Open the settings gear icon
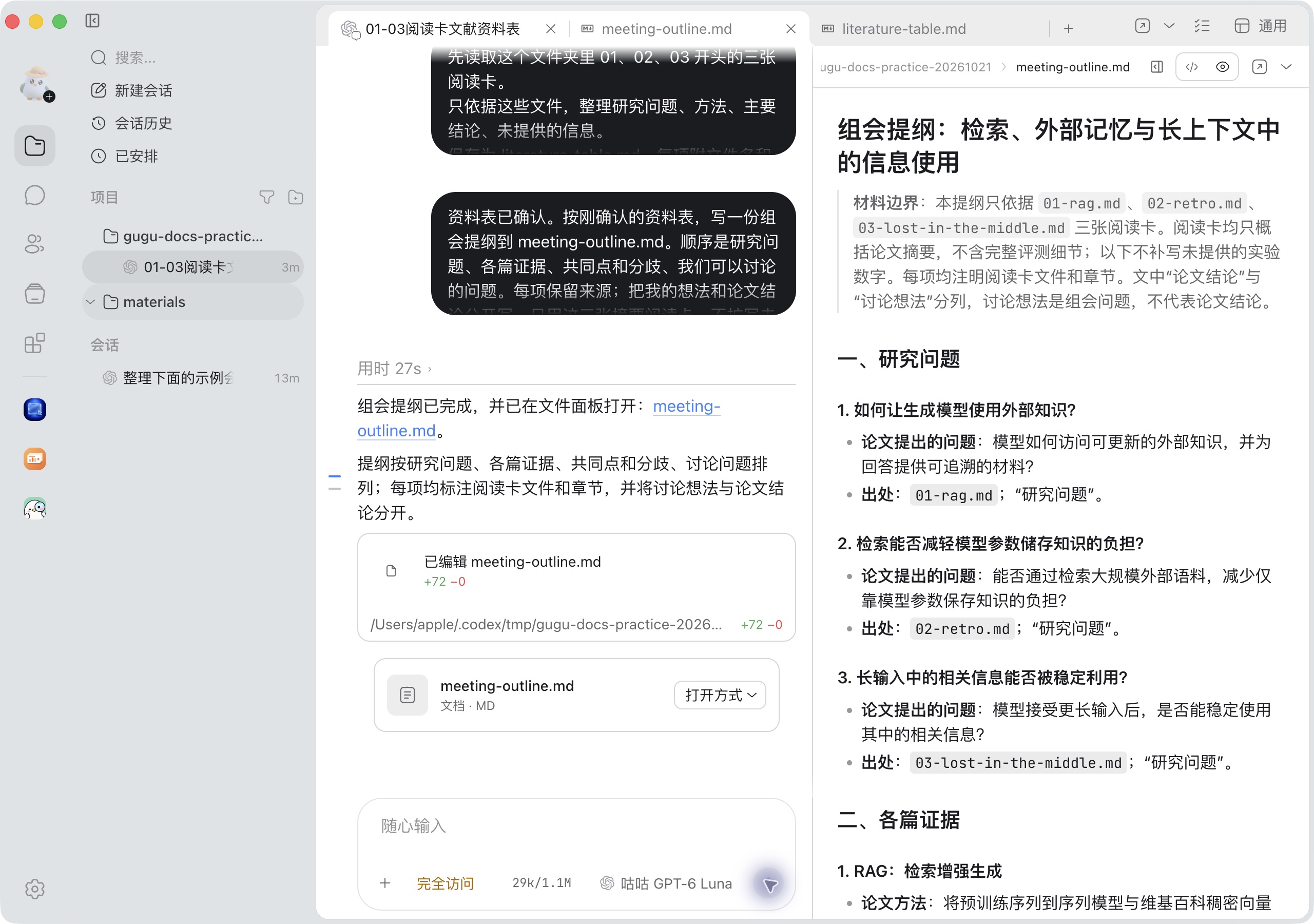The image size is (1314, 924). 35,889
